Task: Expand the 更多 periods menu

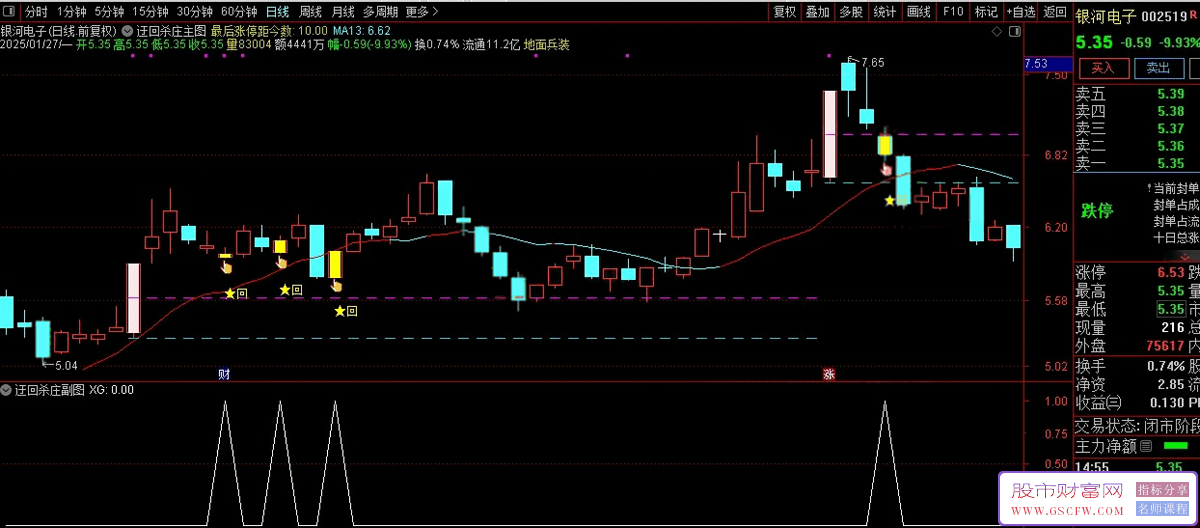Action: 422,12
